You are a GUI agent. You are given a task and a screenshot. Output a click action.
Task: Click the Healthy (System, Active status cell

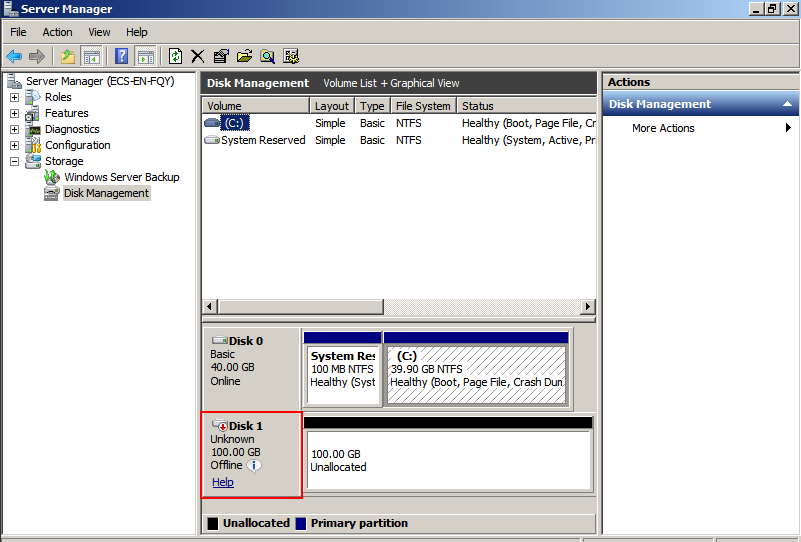528,140
